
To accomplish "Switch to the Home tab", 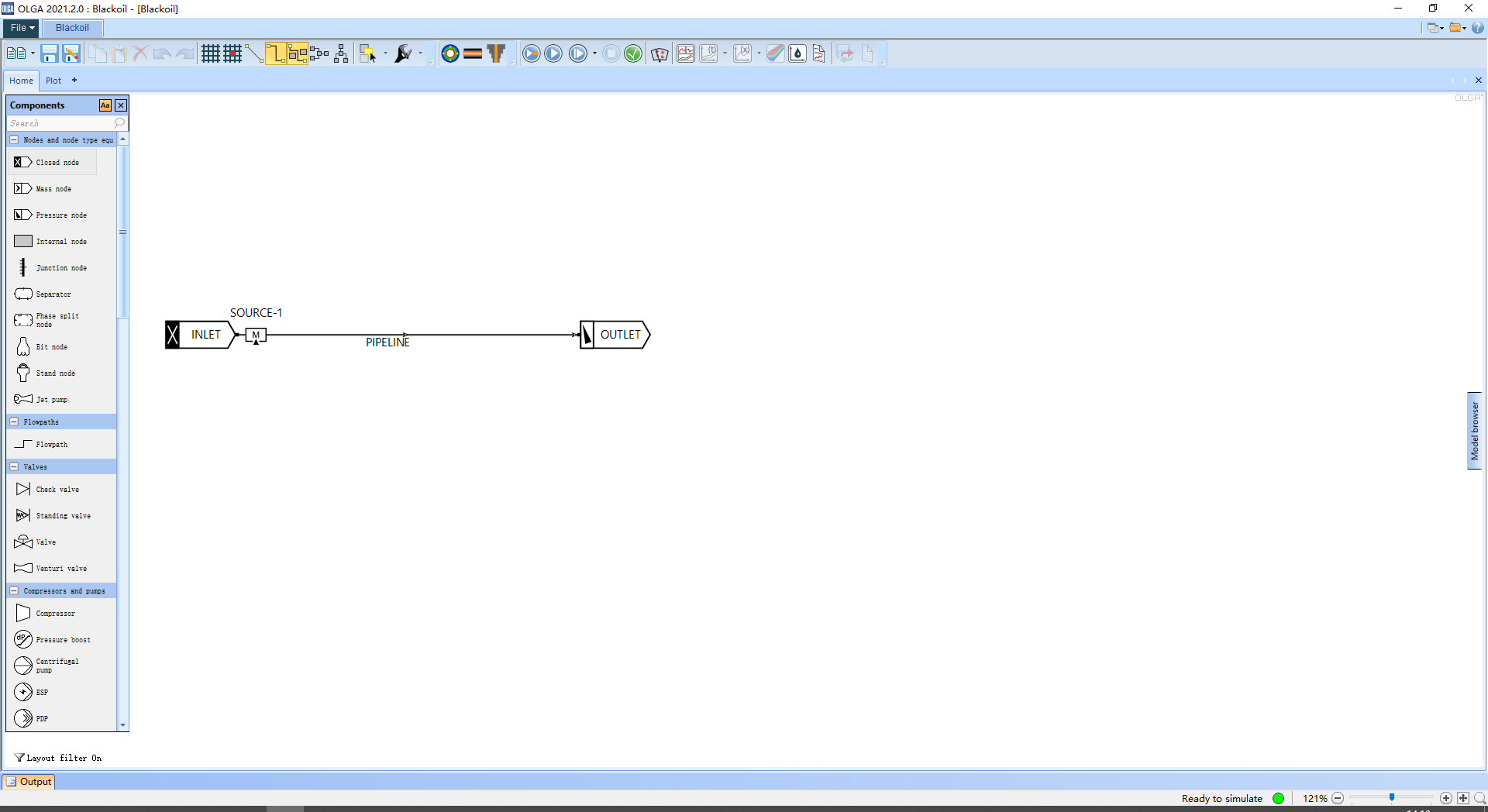I will [21, 81].
